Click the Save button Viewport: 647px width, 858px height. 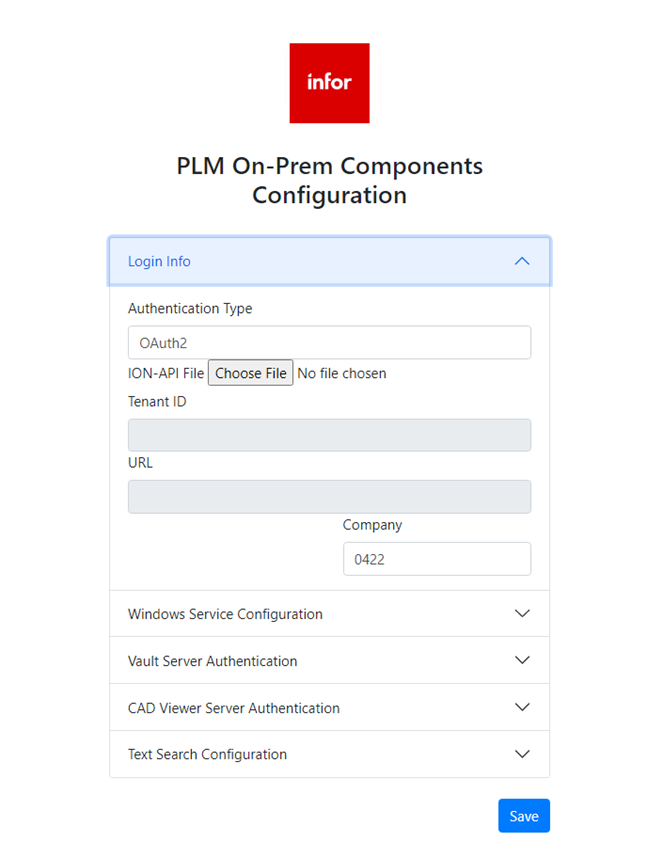coord(523,816)
